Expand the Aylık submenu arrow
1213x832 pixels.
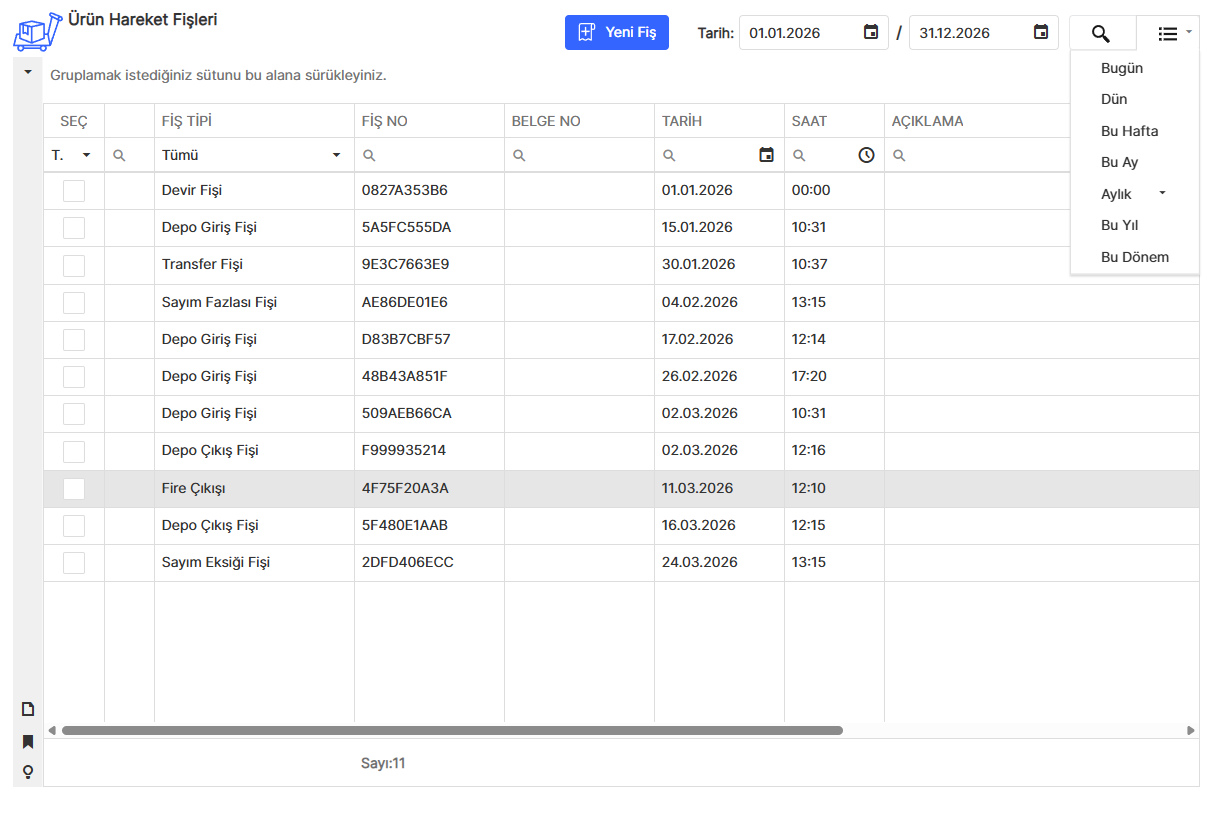[1162, 193]
